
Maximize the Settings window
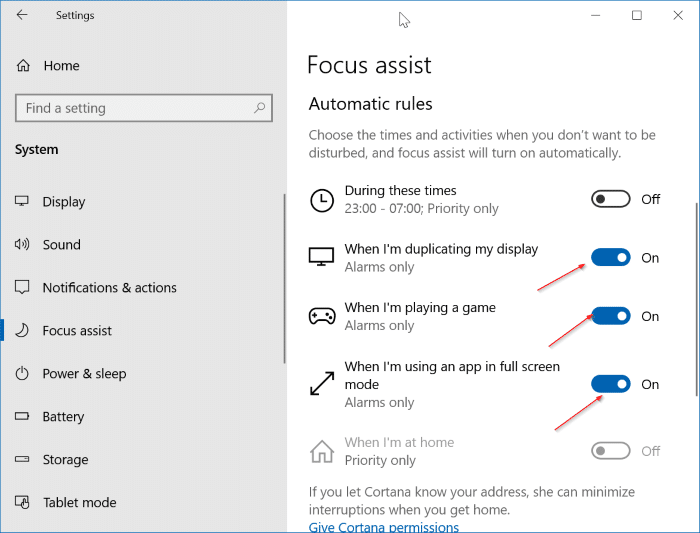637,15
